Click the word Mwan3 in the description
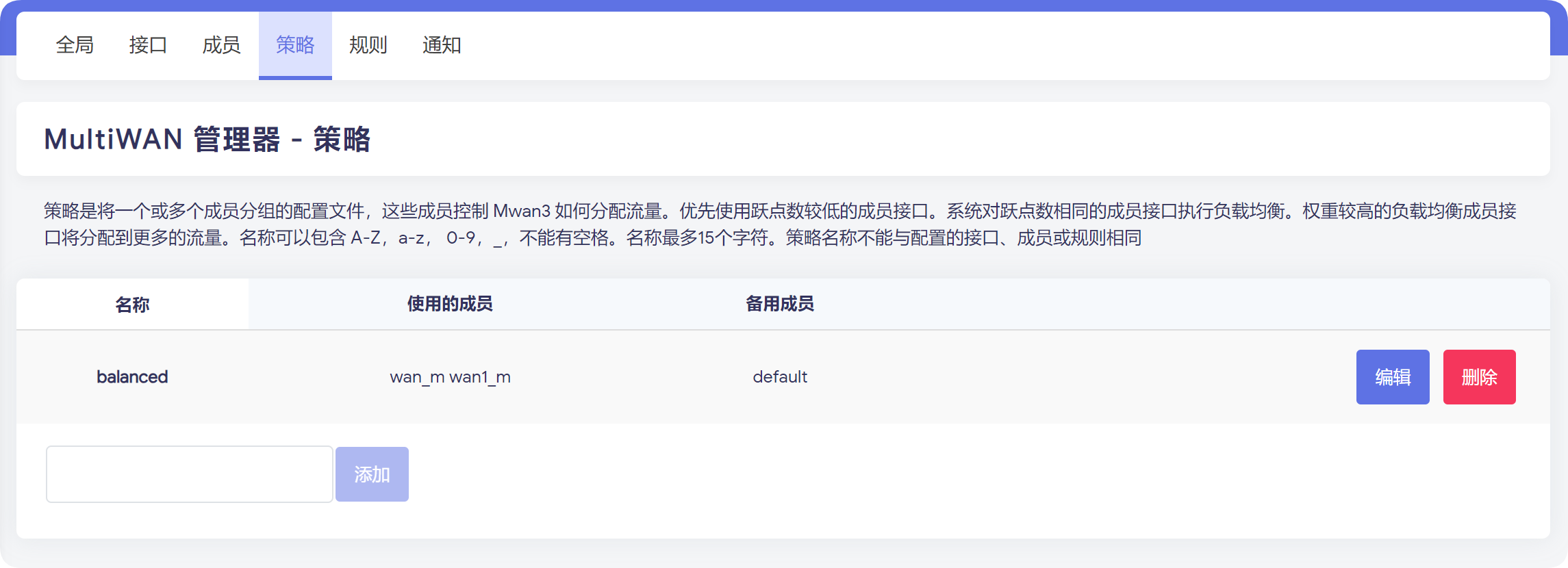 coord(521,211)
